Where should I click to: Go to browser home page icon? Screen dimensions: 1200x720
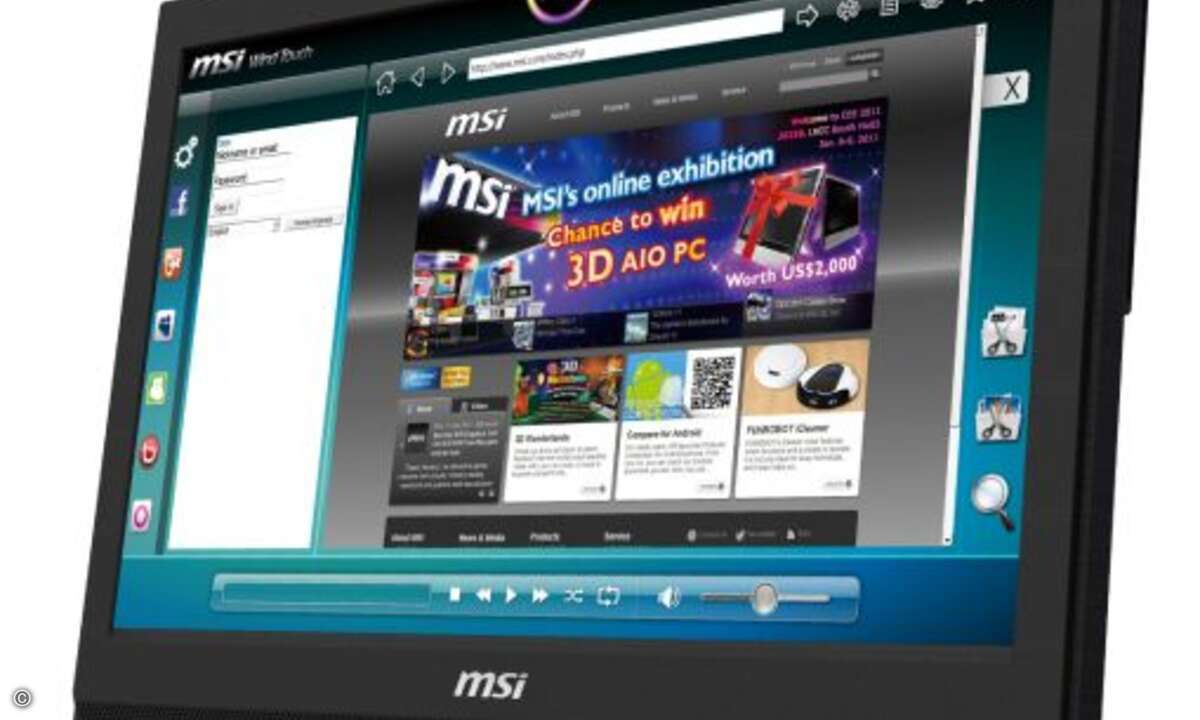click(386, 82)
